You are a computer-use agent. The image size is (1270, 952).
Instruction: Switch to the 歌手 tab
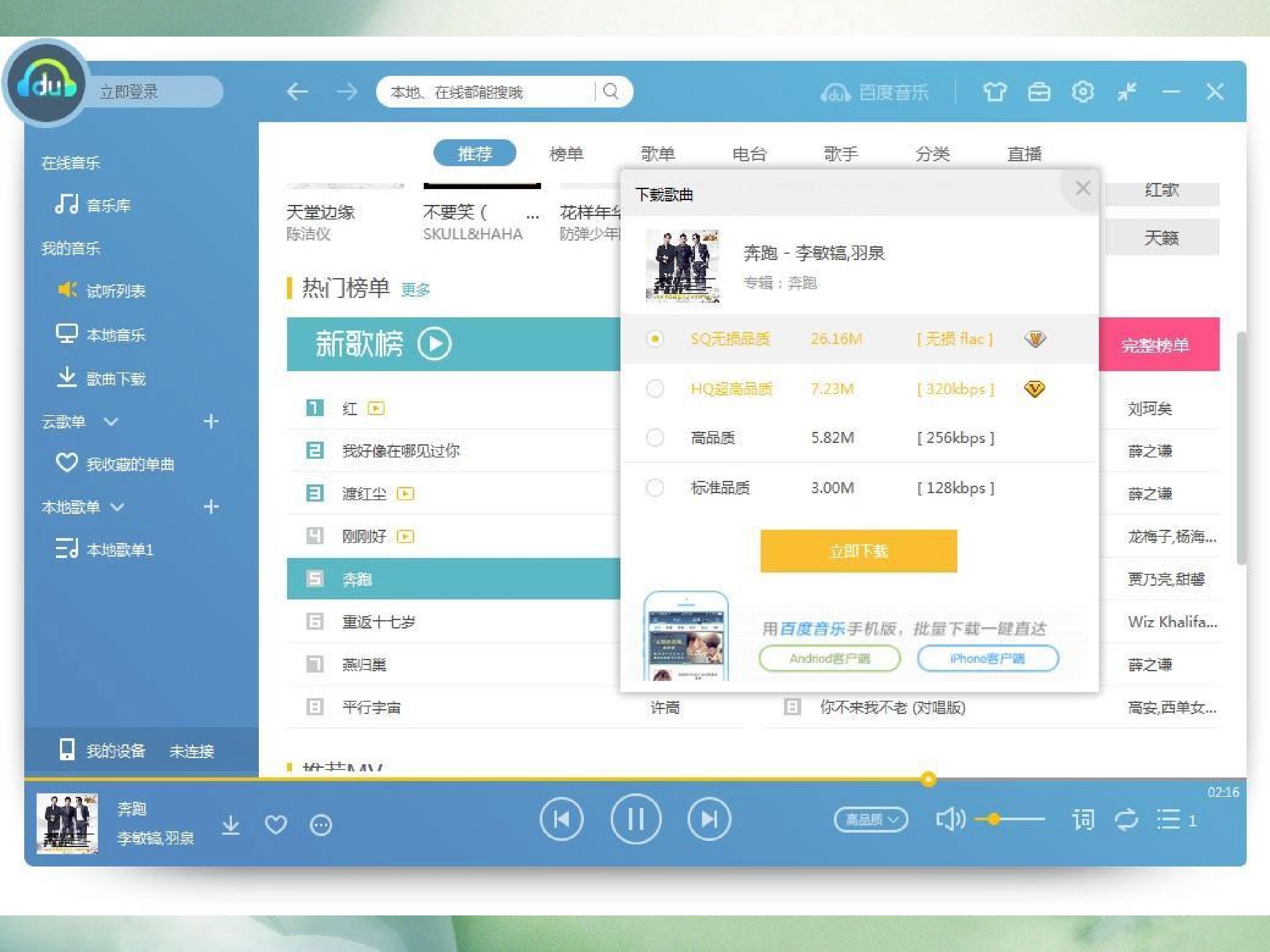(841, 153)
